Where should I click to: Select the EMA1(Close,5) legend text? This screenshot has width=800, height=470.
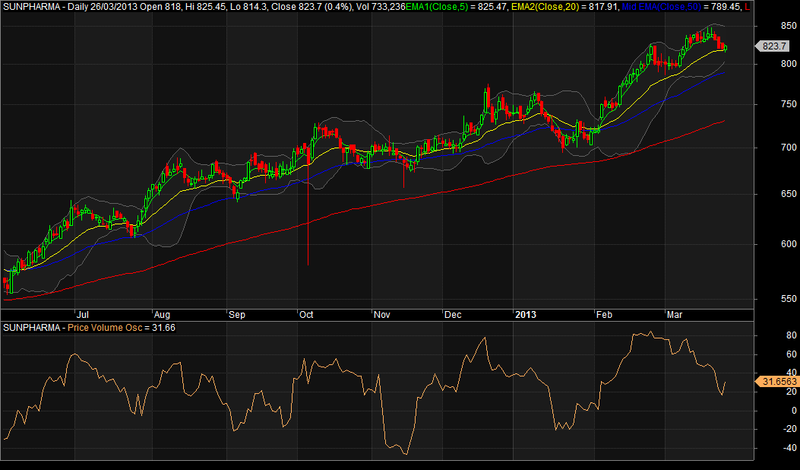point(438,7)
